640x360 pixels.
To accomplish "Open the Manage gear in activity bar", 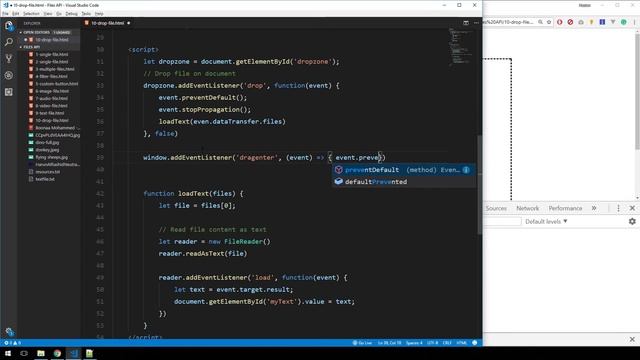I will coord(9,331).
